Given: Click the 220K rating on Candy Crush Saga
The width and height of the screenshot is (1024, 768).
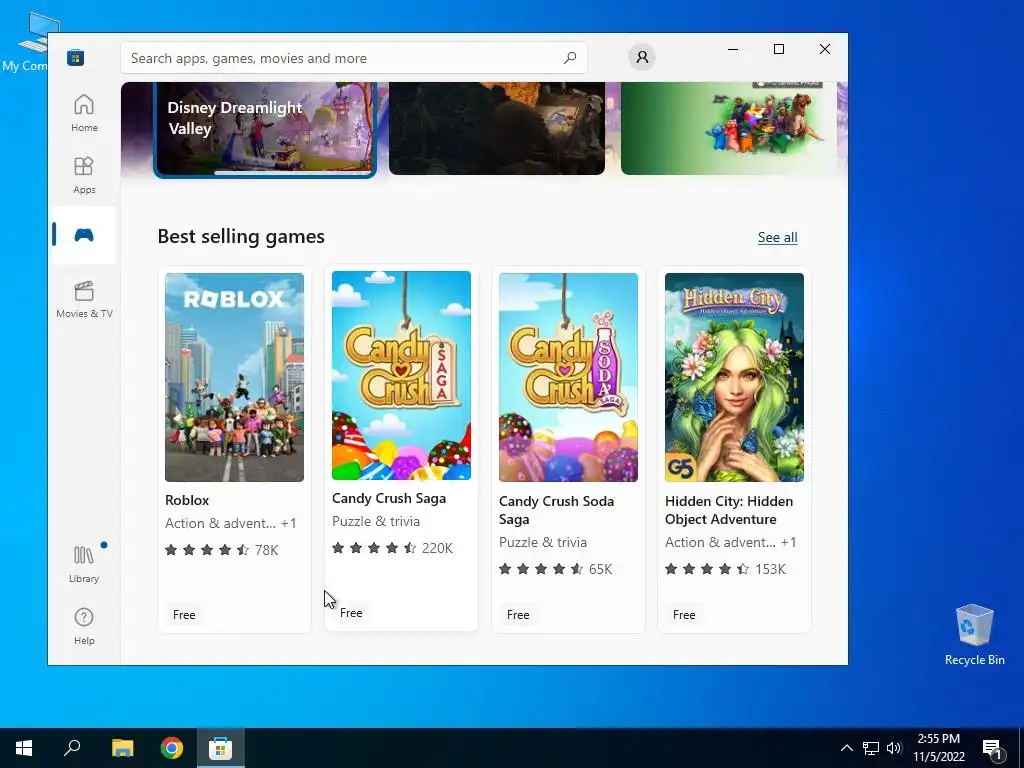Looking at the screenshot, I should tap(392, 548).
